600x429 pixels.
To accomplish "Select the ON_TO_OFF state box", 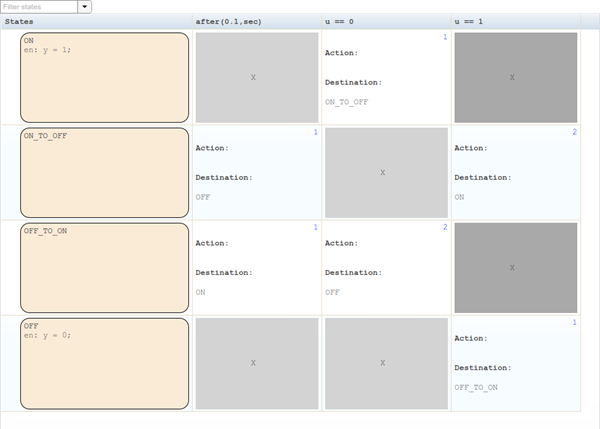I will (x=104, y=173).
